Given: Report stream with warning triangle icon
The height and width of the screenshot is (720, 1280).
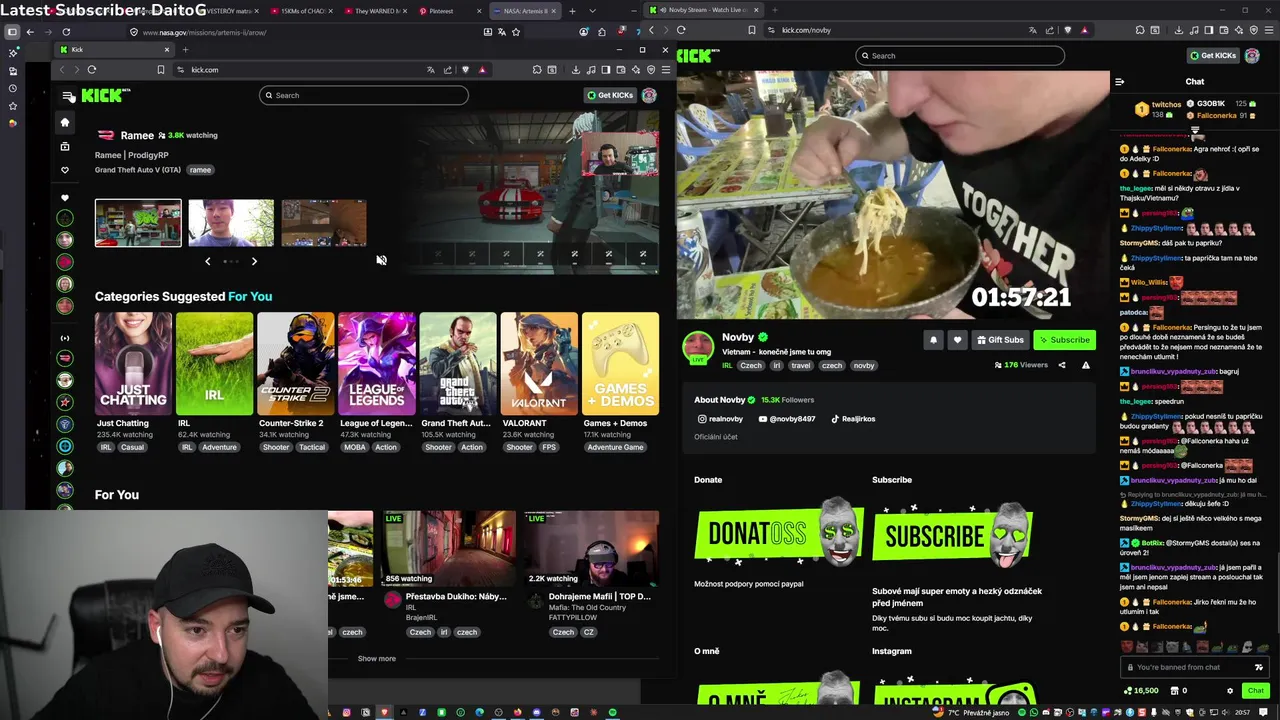Looking at the screenshot, I should pos(1086,365).
